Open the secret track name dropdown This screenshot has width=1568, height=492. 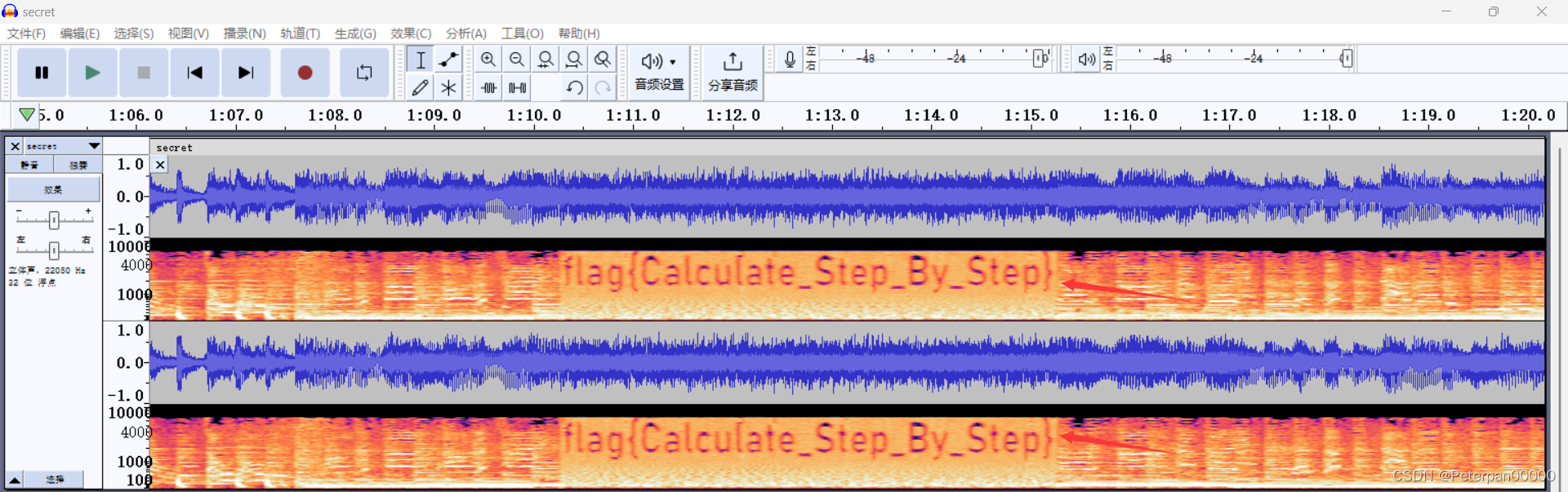click(x=63, y=146)
